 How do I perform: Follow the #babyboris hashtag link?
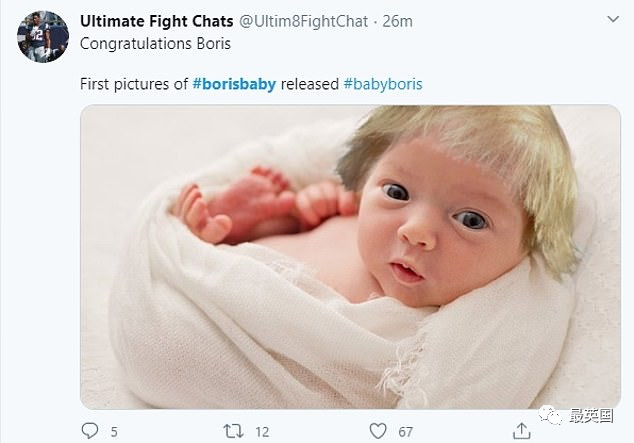tap(382, 84)
